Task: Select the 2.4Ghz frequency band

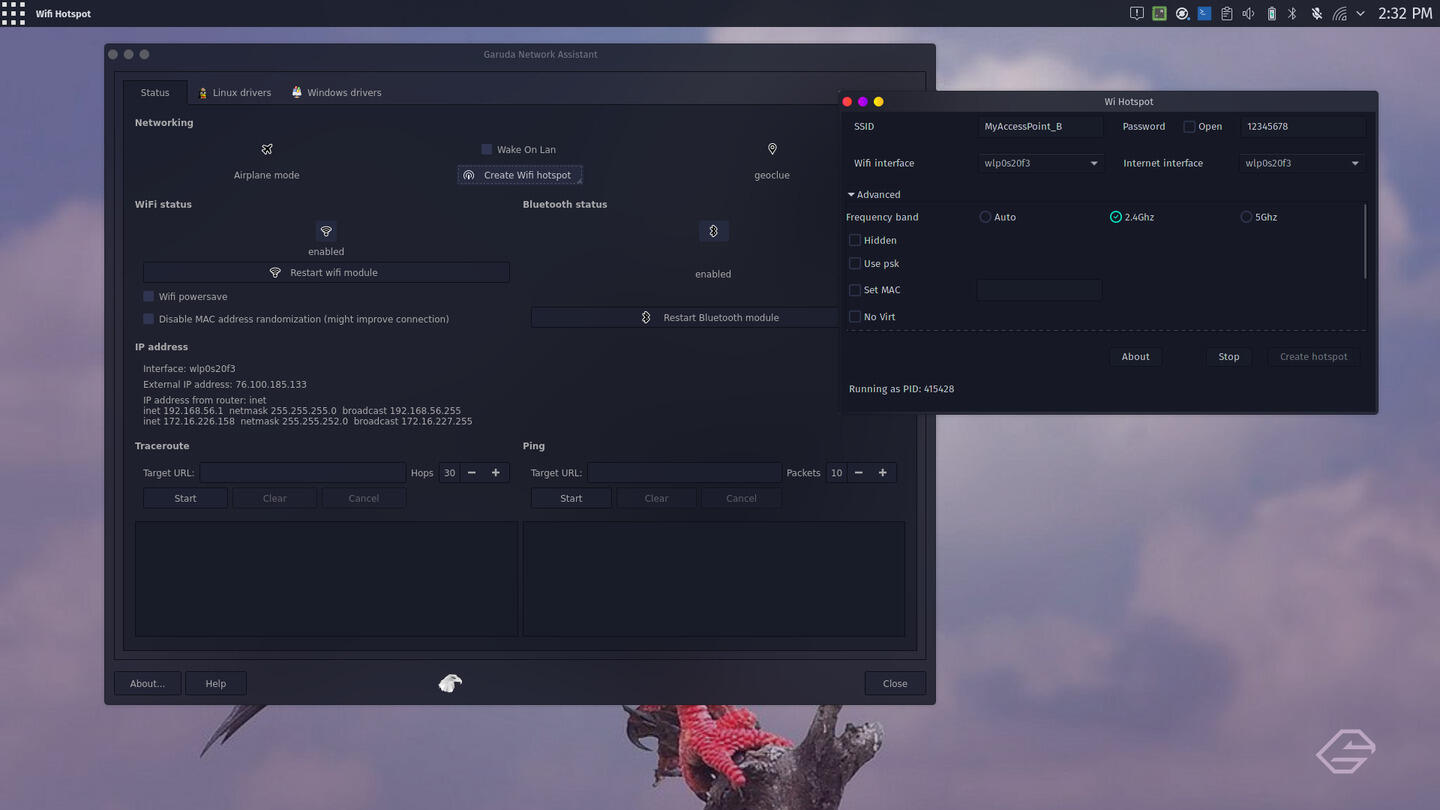Action: 1116,217
